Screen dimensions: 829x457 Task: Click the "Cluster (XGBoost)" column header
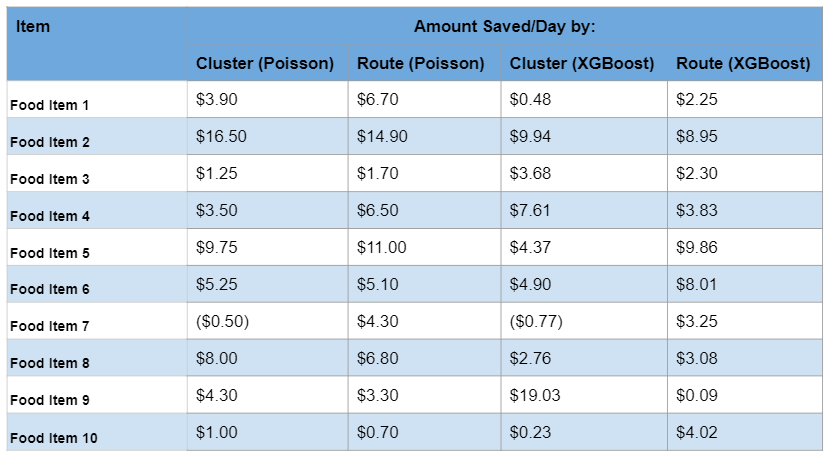(x=582, y=64)
